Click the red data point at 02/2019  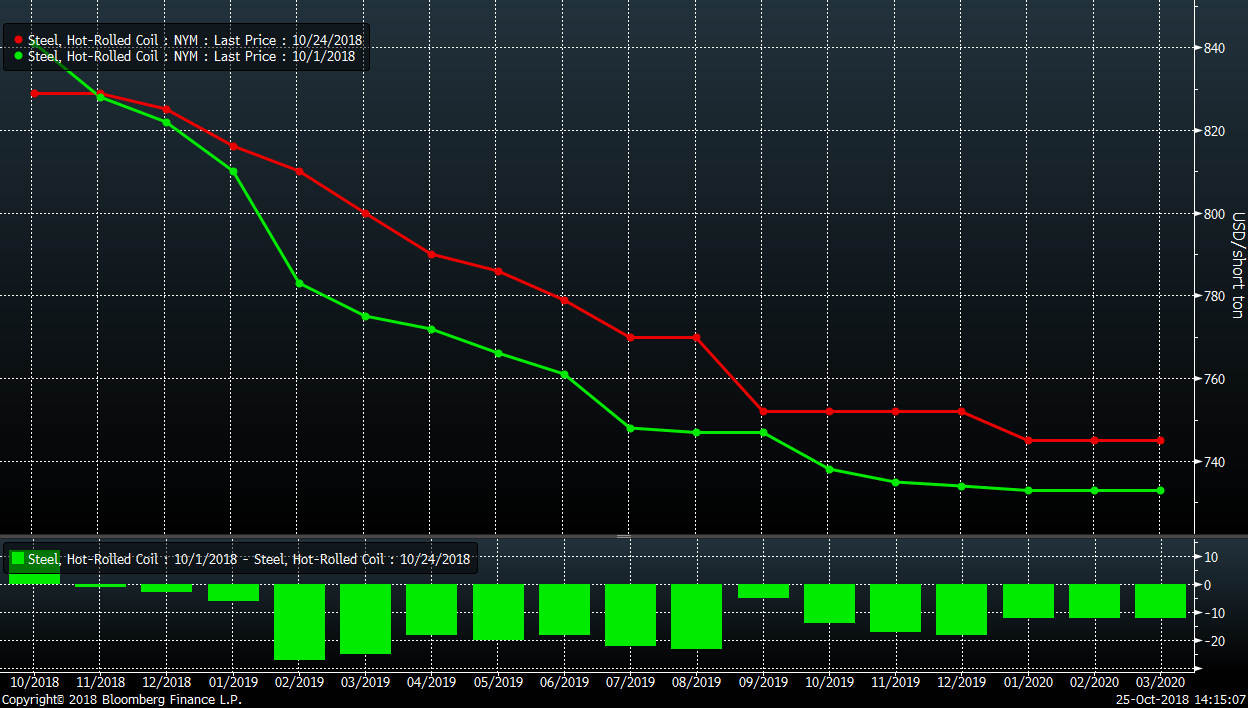pos(299,171)
